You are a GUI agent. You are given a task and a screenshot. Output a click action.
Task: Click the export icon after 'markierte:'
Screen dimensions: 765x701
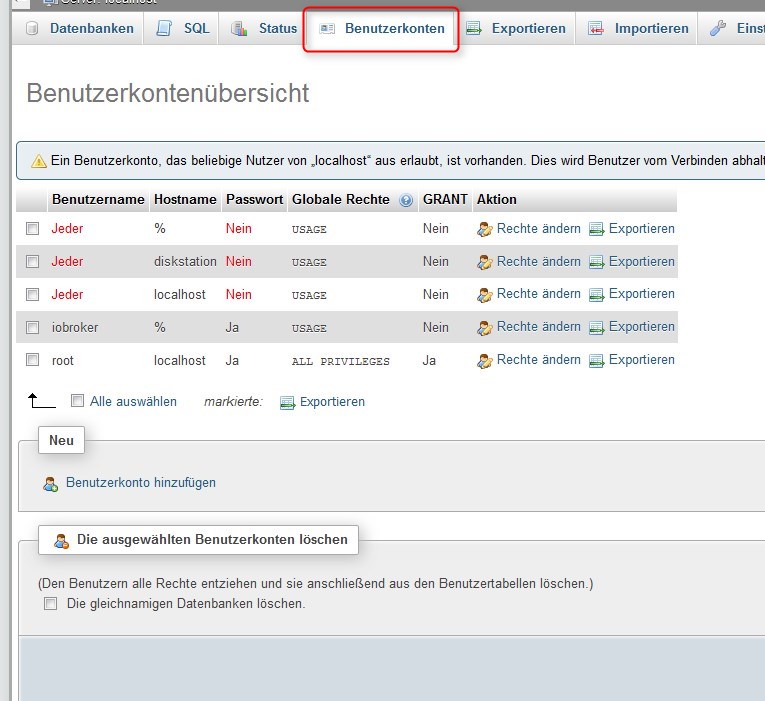287,402
